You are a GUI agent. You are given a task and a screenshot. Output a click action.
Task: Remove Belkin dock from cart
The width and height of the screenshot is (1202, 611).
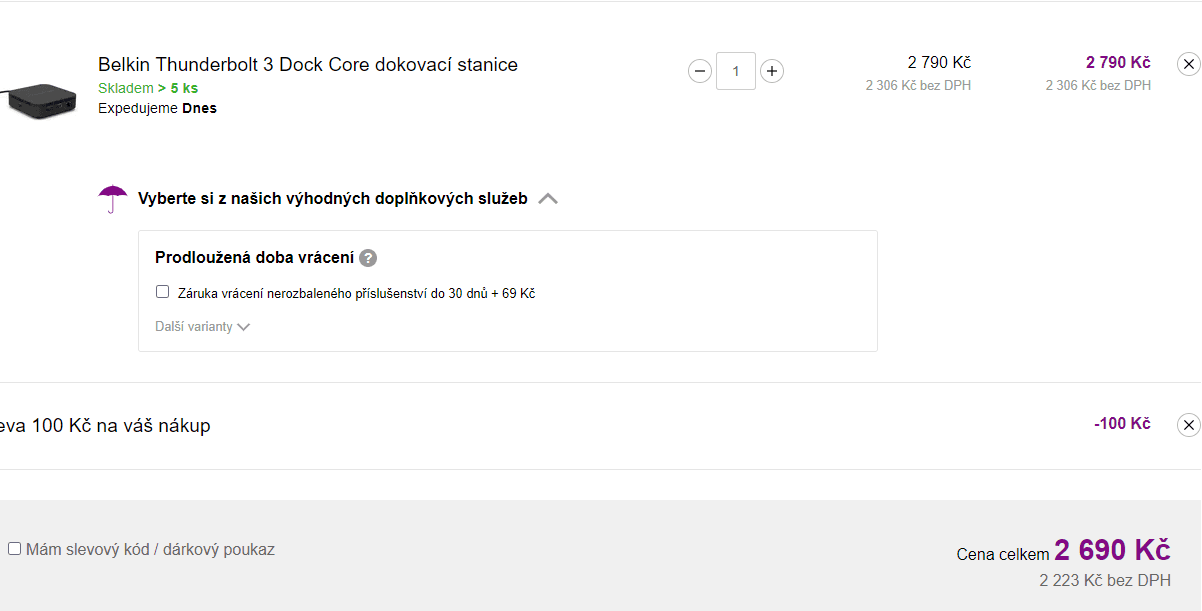point(1188,64)
